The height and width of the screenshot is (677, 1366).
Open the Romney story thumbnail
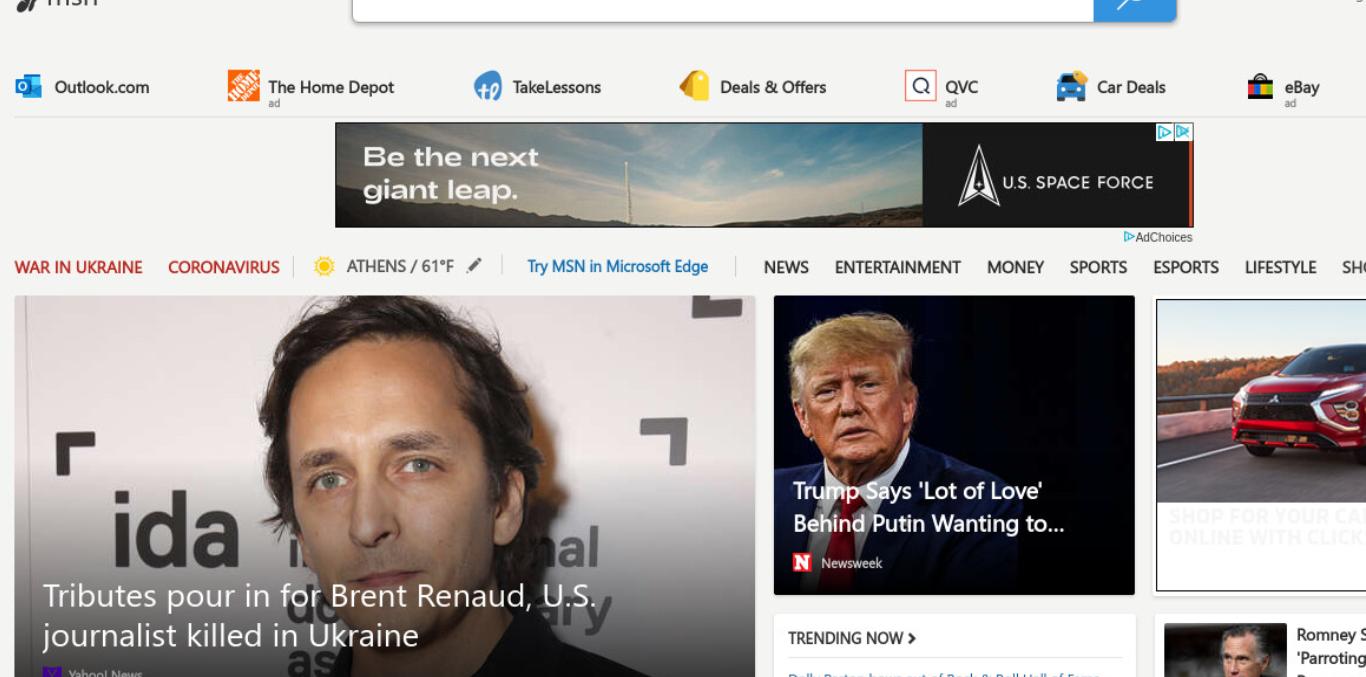tap(1225, 650)
